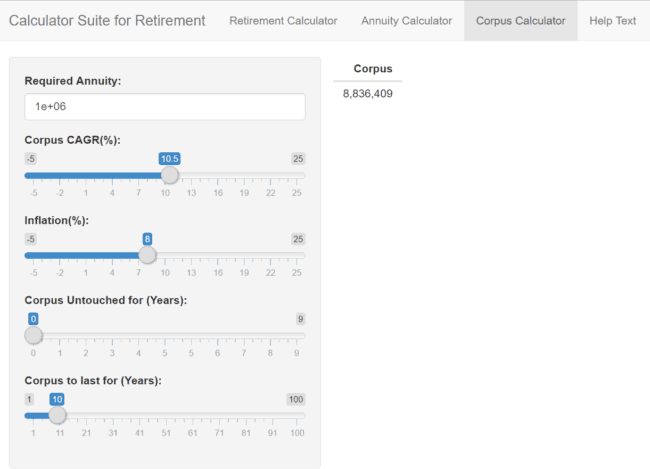Screen dimensions: 650x469
Task: Click the Corpus to last for (Years) label
Action: coord(93,380)
